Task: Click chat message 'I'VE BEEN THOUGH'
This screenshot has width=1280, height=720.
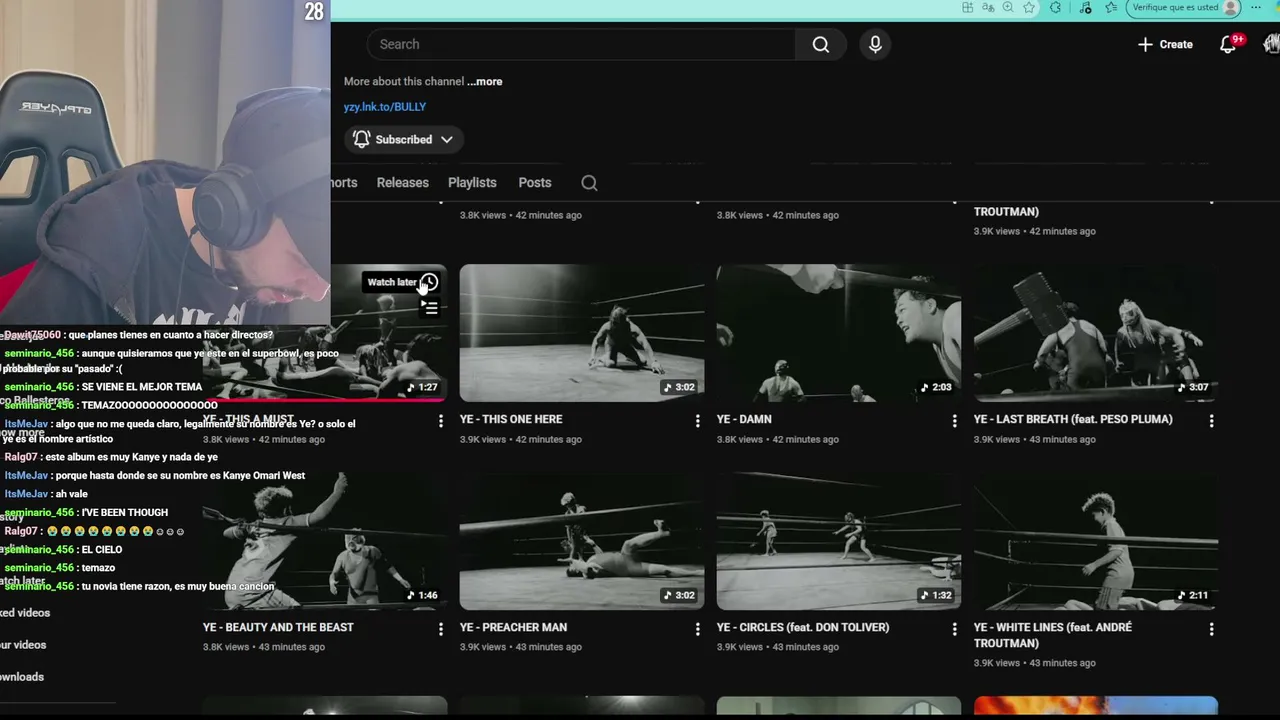Action: (124, 513)
